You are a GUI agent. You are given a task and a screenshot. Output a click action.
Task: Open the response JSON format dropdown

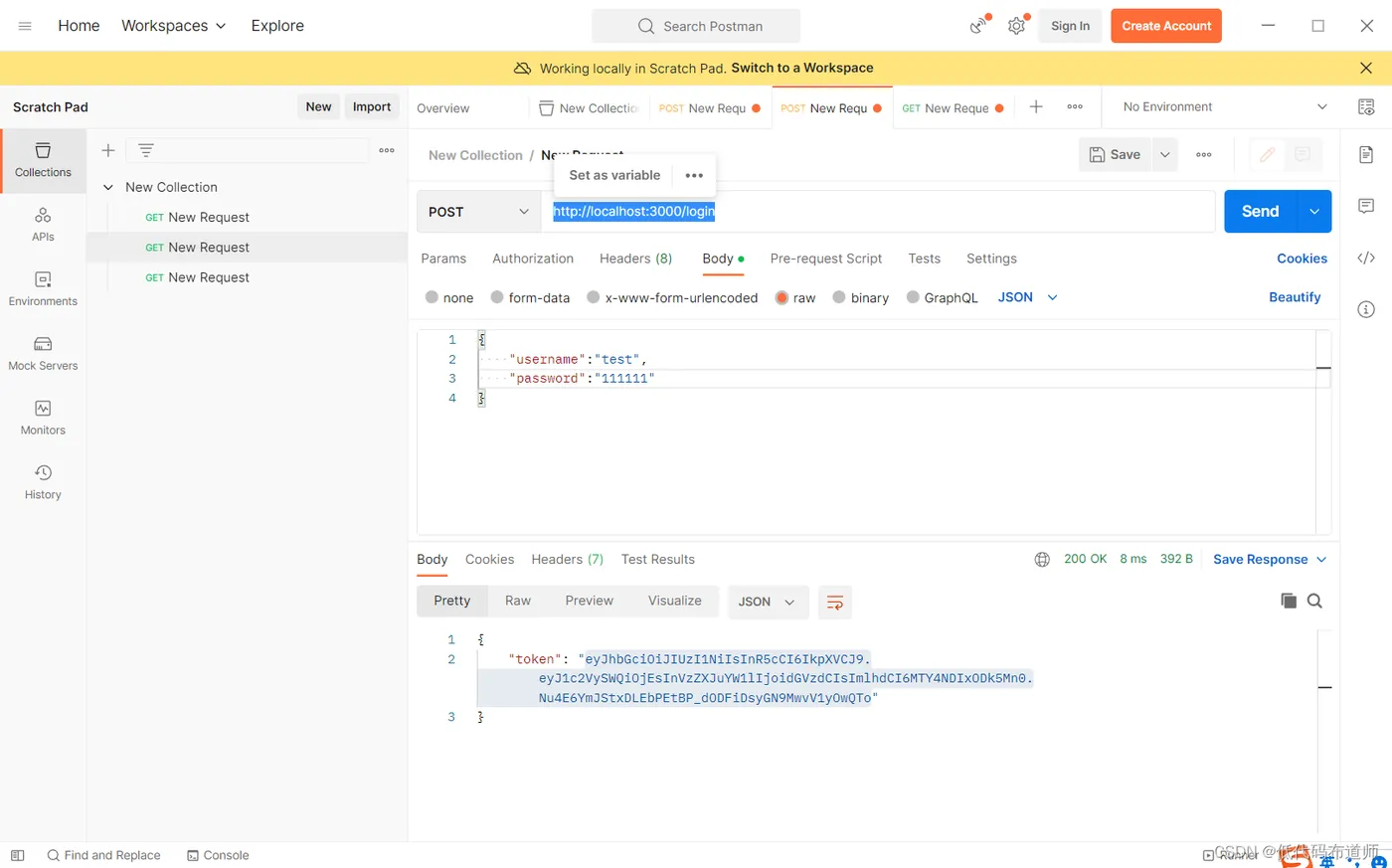tap(767, 602)
